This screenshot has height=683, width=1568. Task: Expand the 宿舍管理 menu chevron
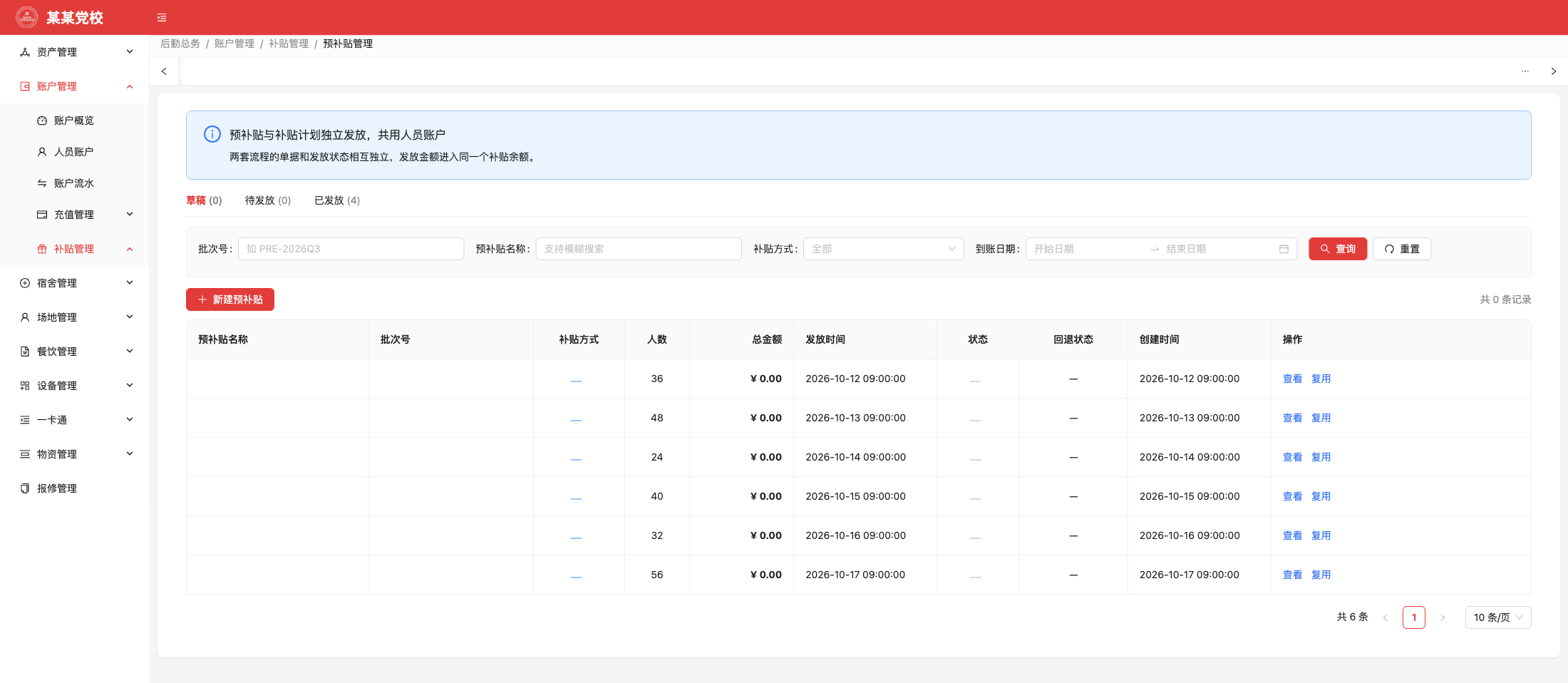tap(130, 282)
